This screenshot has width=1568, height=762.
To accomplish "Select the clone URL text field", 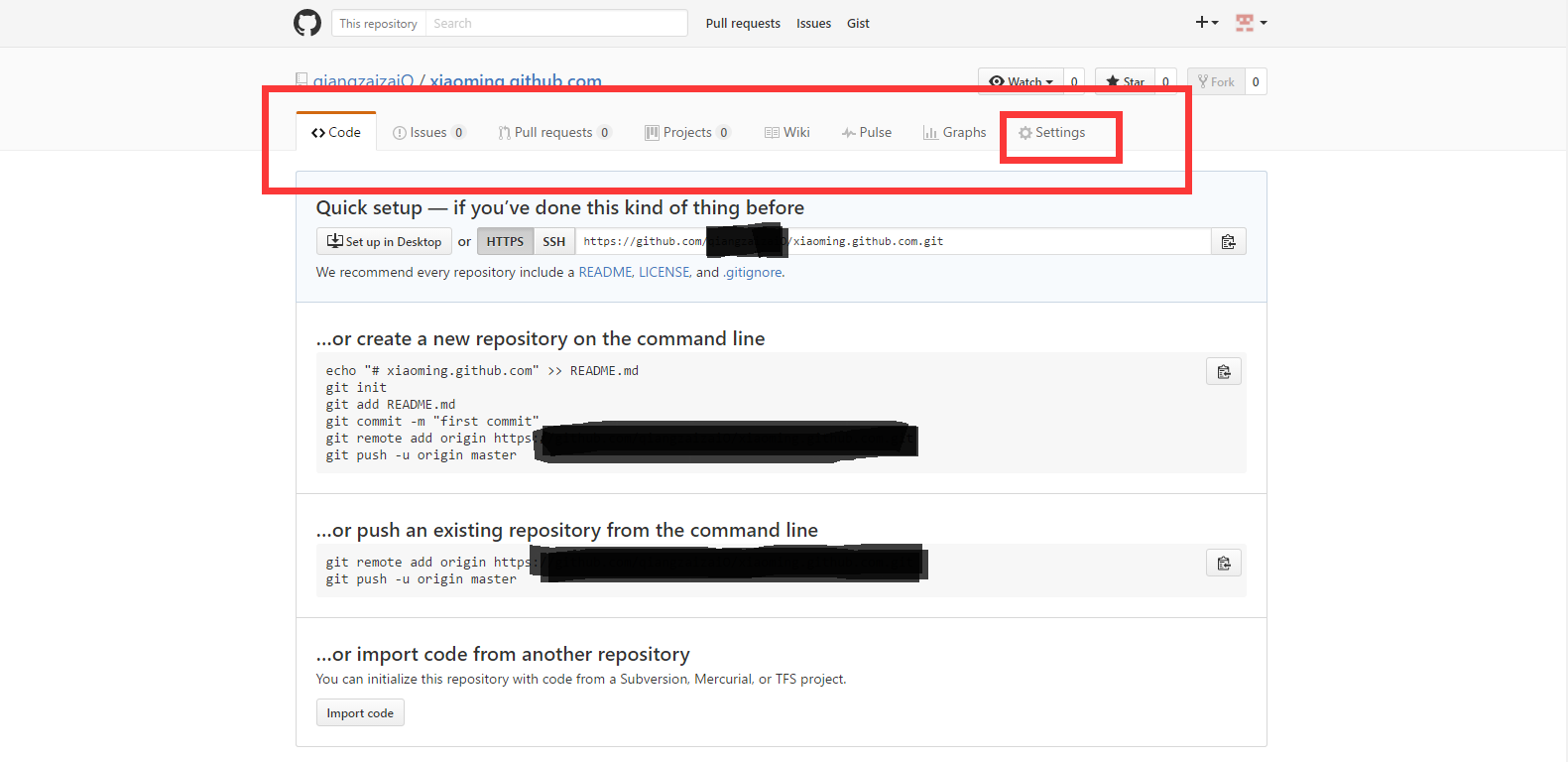I will click(x=893, y=241).
